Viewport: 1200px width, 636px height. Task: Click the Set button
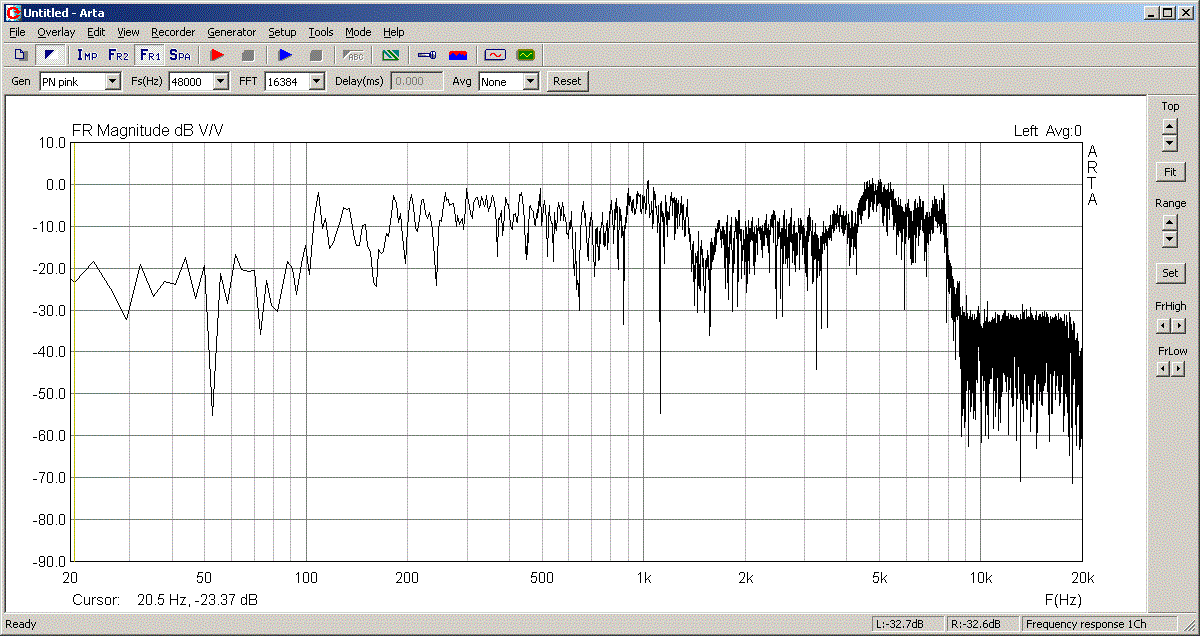1169,272
